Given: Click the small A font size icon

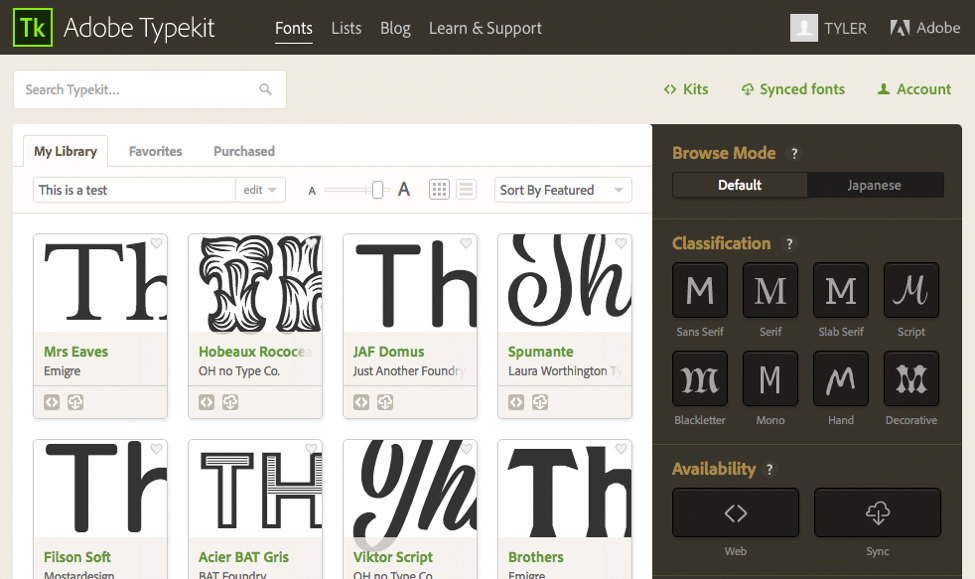Looking at the screenshot, I should (x=312, y=191).
